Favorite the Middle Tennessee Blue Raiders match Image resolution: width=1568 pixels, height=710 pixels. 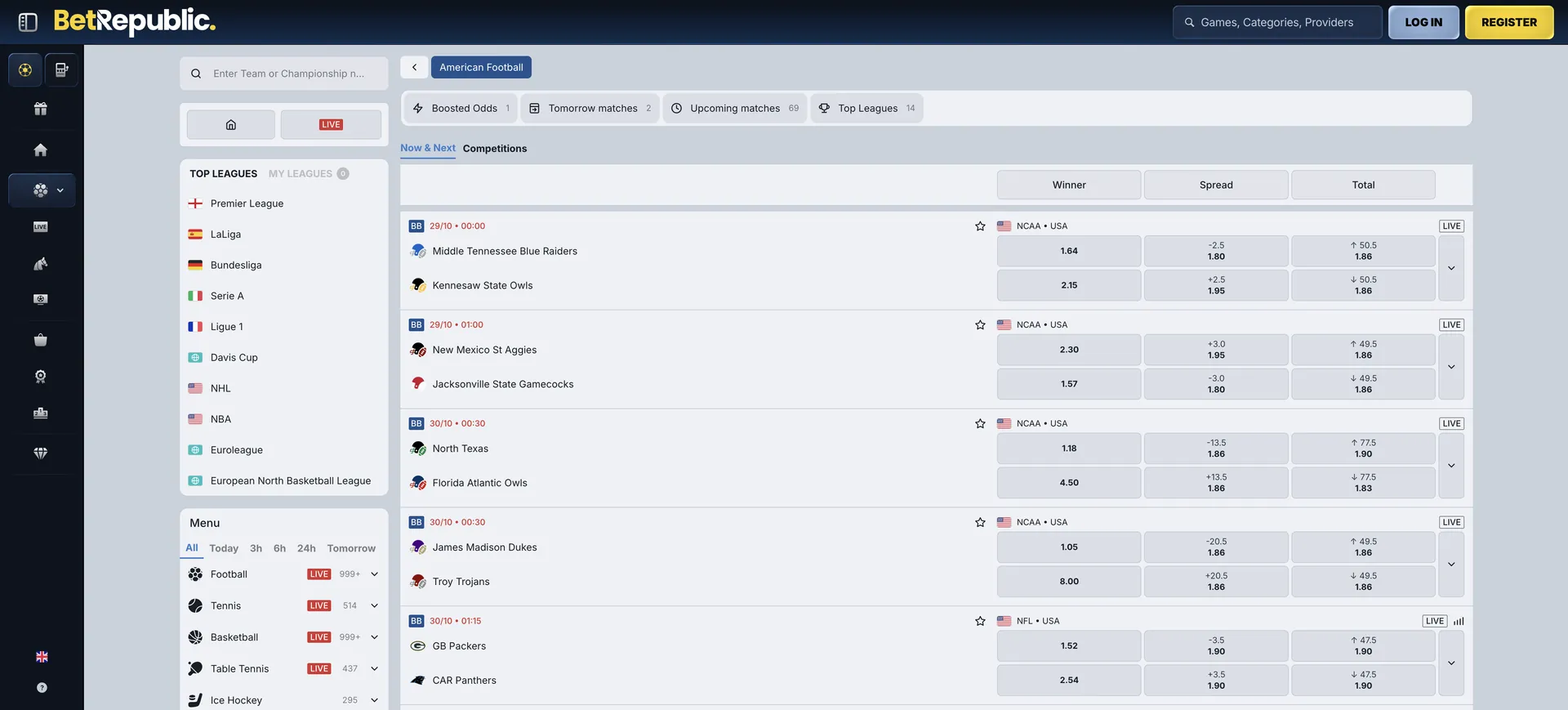click(980, 226)
